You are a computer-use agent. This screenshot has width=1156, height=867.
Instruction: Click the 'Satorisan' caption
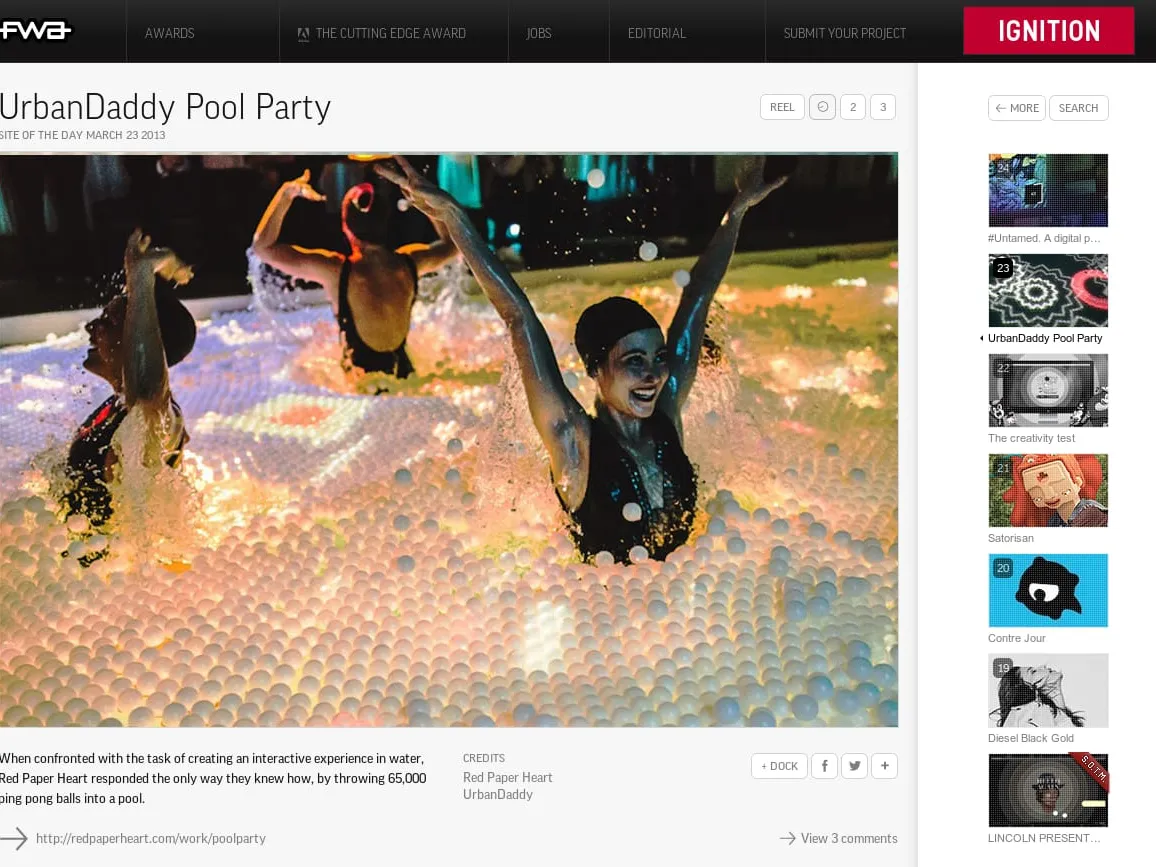1011,538
